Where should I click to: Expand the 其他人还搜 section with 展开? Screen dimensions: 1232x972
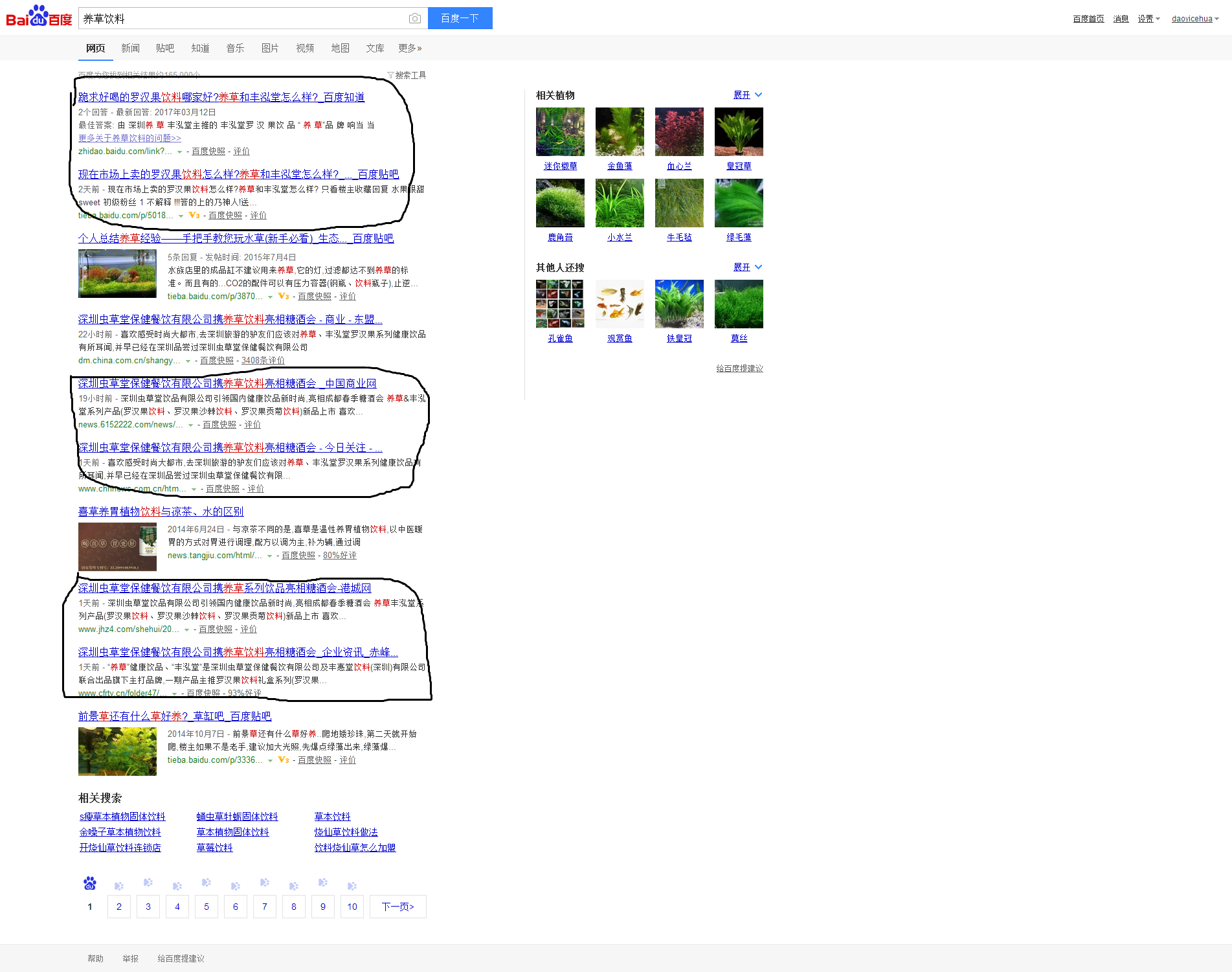tap(748, 267)
